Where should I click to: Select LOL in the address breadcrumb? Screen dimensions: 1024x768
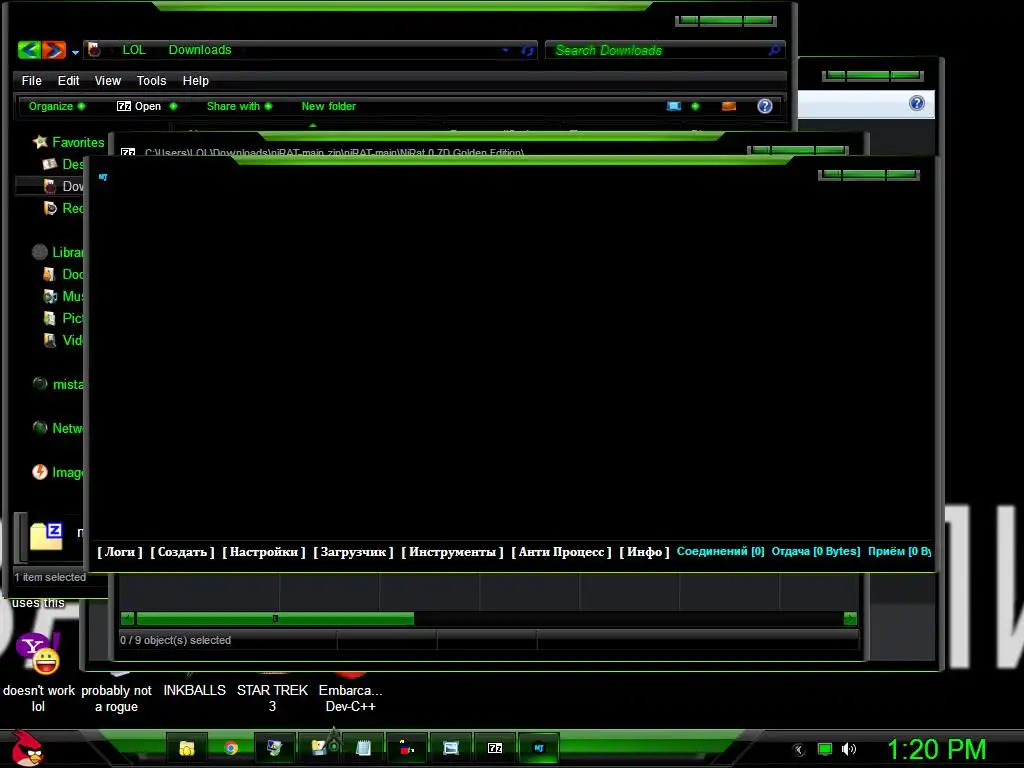click(x=134, y=50)
